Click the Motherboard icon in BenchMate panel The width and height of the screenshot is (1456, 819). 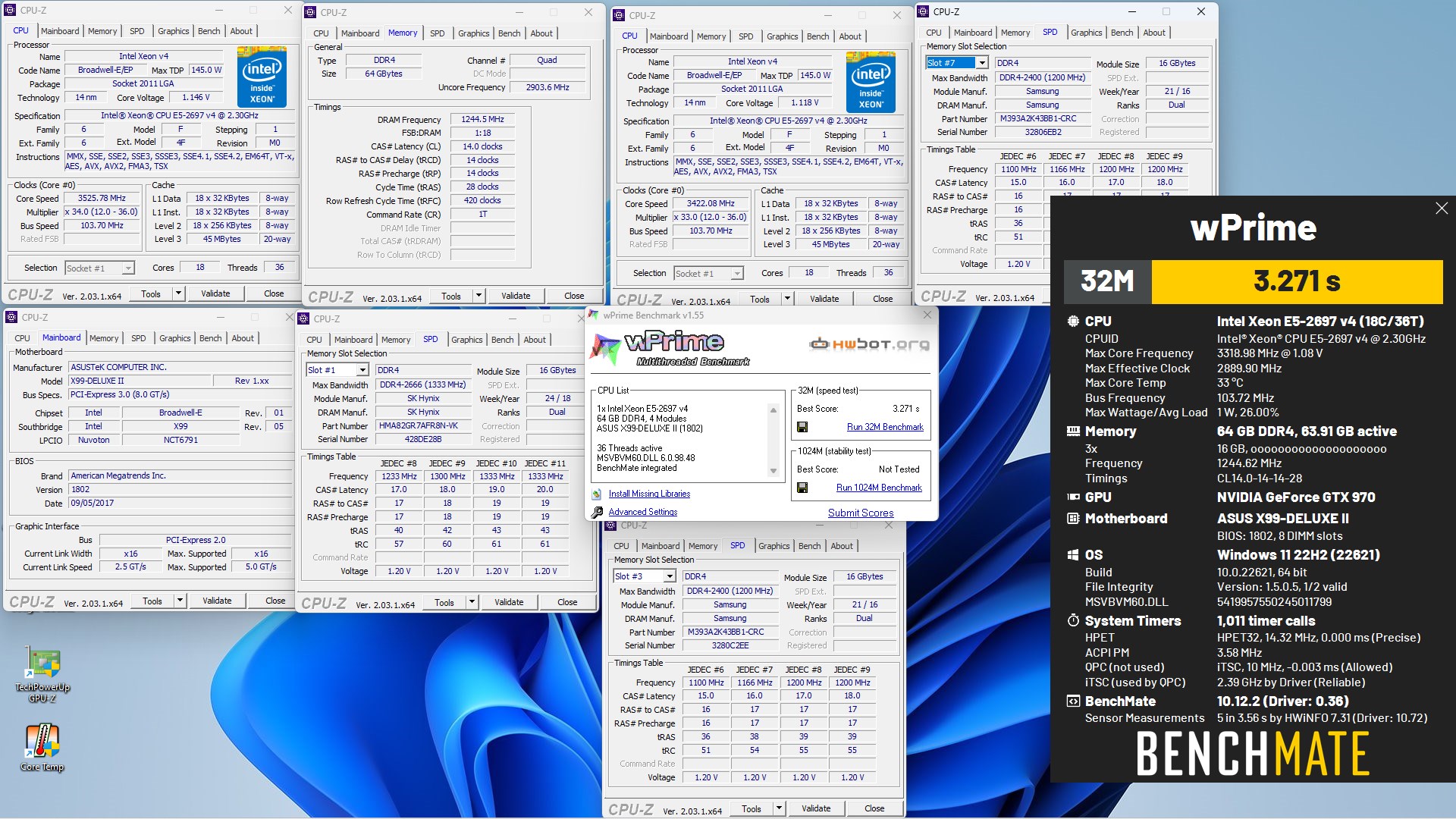coord(1073,519)
